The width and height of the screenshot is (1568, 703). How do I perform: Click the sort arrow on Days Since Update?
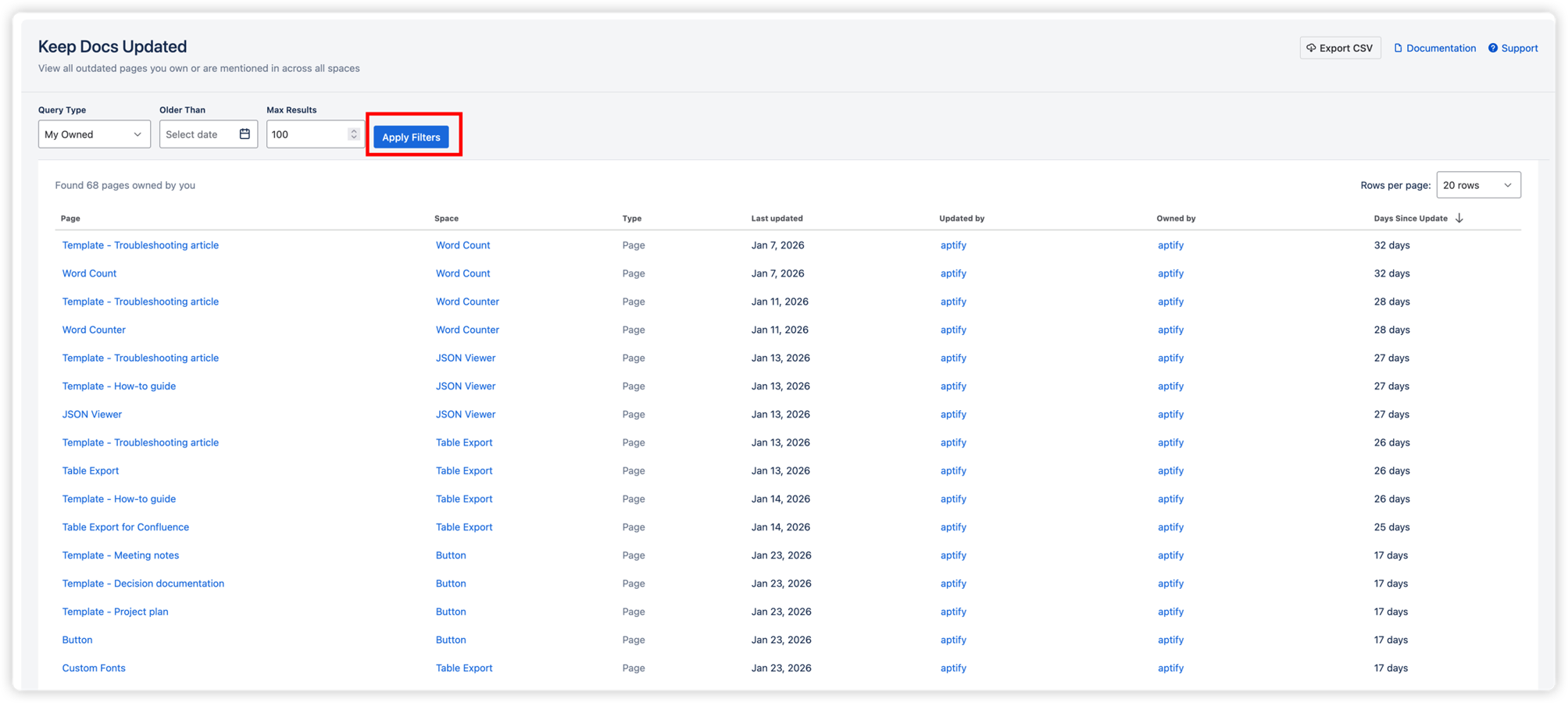[x=1459, y=218]
